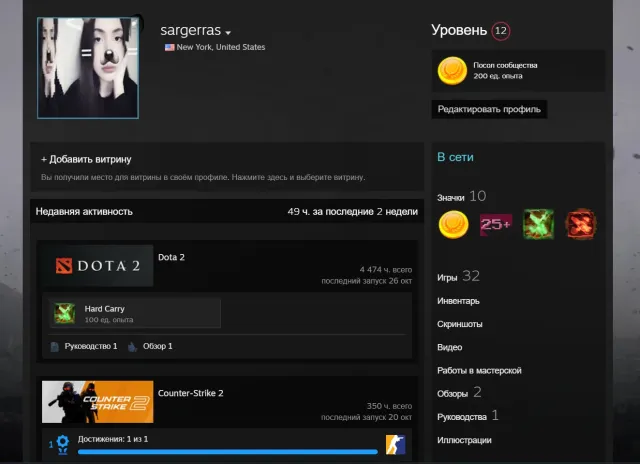Open the Обзоры 2 reviews link

click(459, 393)
